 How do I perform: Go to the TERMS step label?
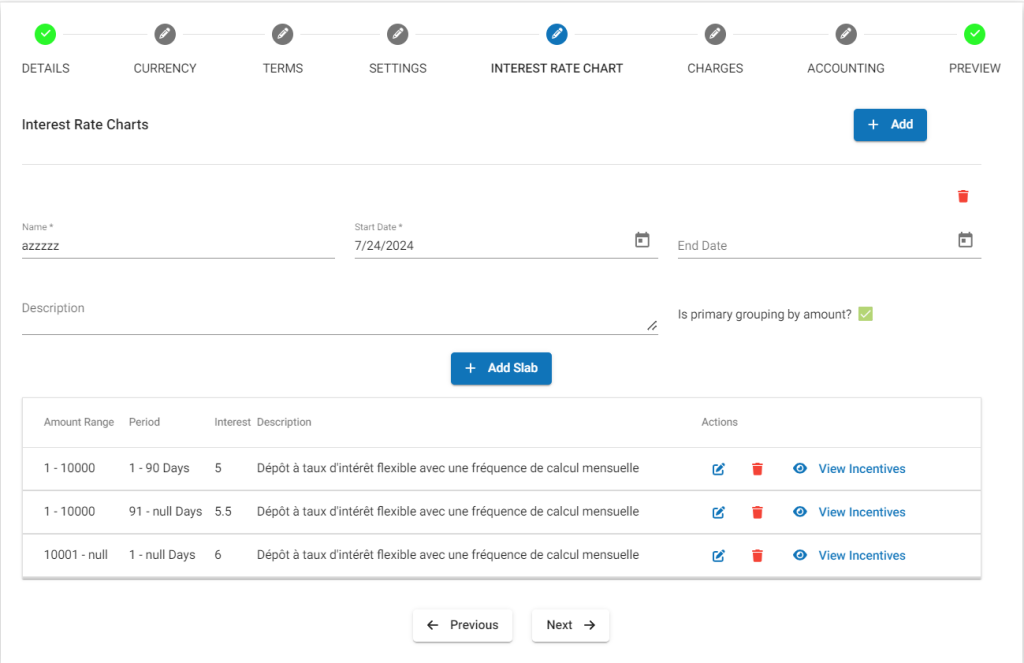pos(283,68)
